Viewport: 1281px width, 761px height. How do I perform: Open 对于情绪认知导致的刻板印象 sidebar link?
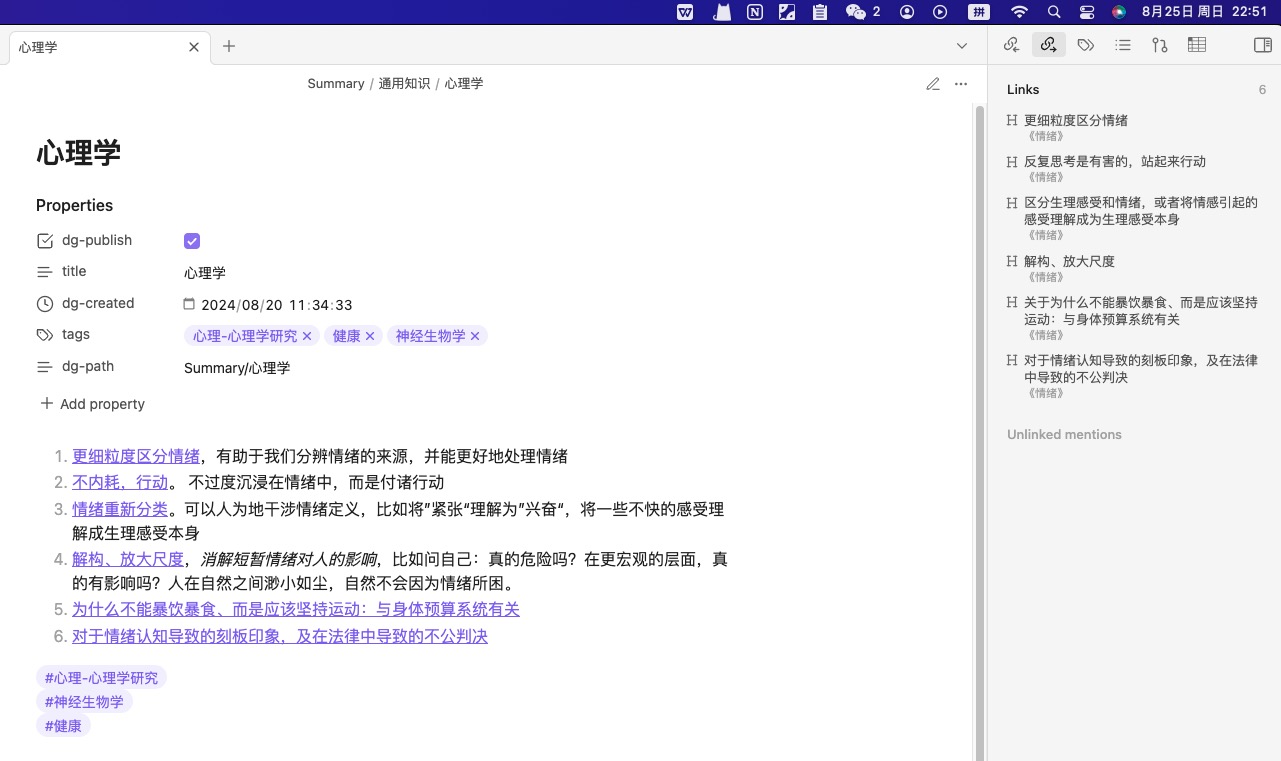coord(1141,369)
